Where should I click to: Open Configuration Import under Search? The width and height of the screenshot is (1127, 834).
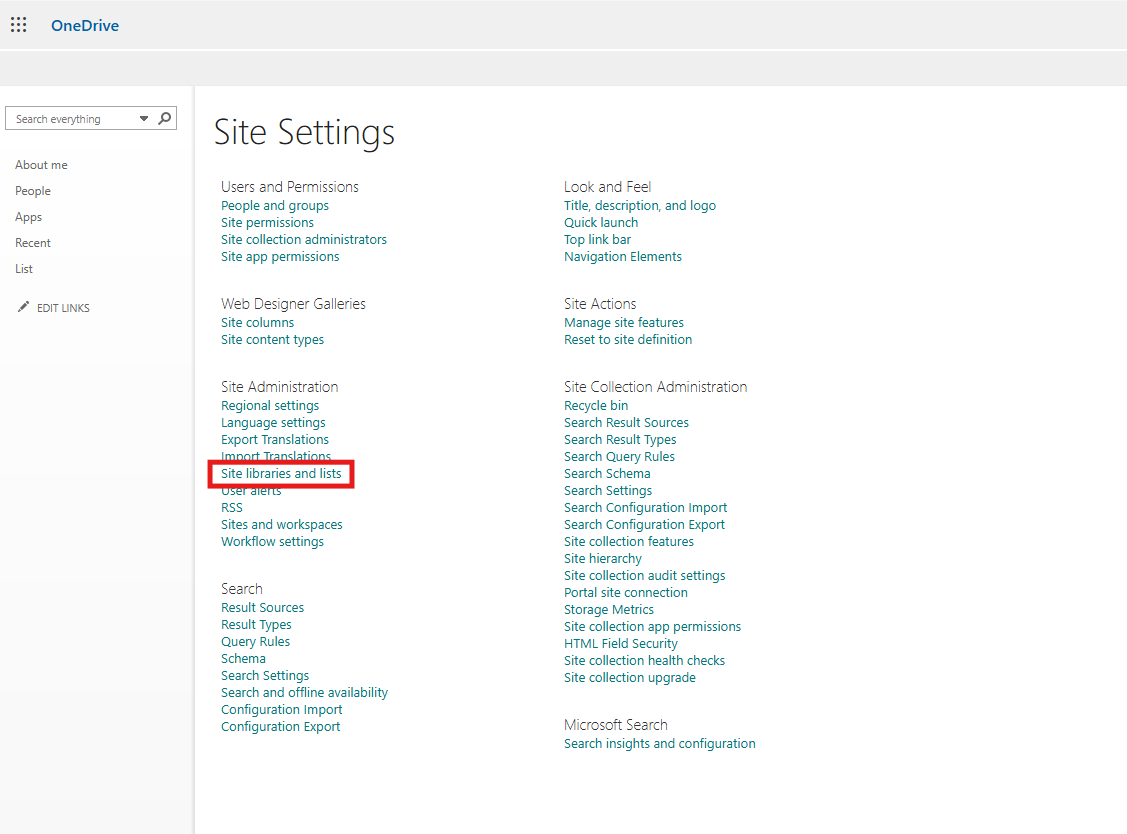282,710
